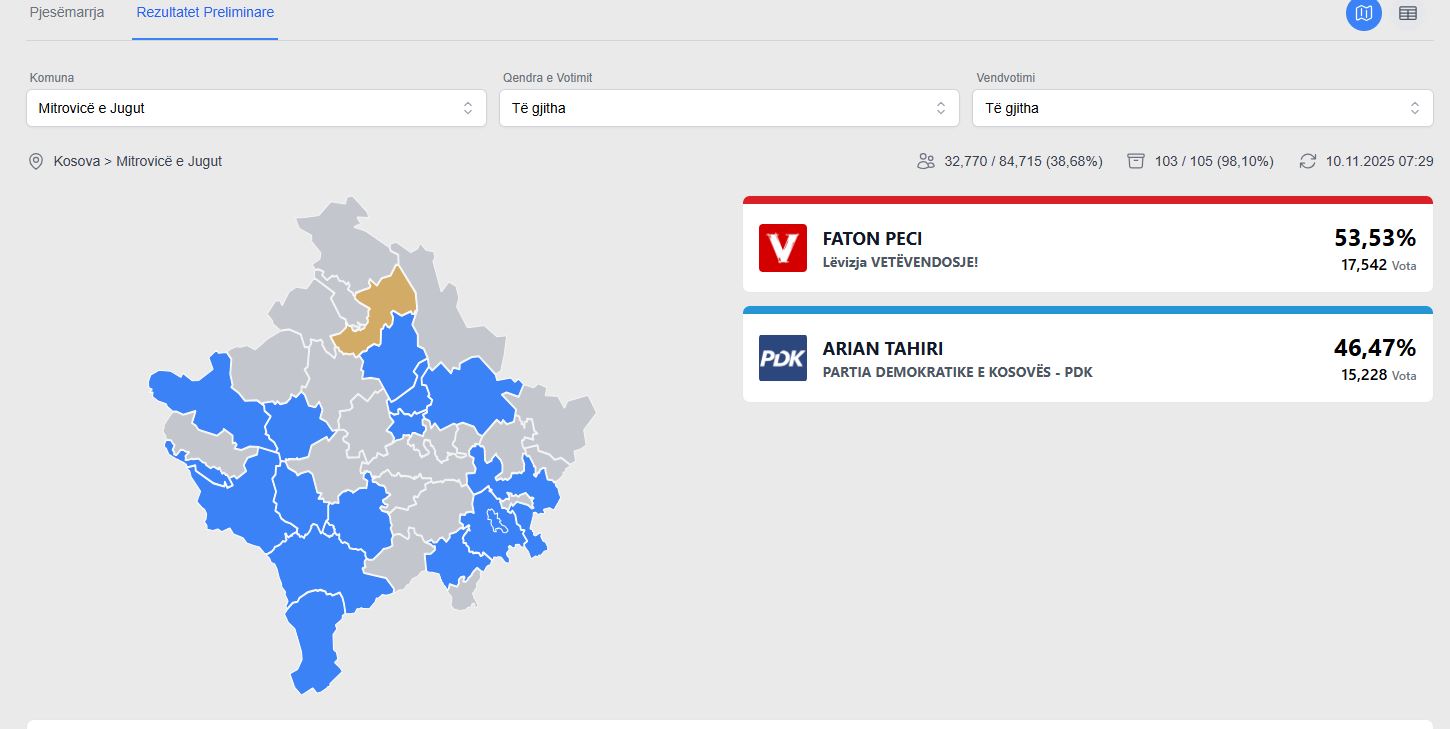Select the Rezultatet Preliminare tab
This screenshot has height=729, width=1450.
[205, 13]
